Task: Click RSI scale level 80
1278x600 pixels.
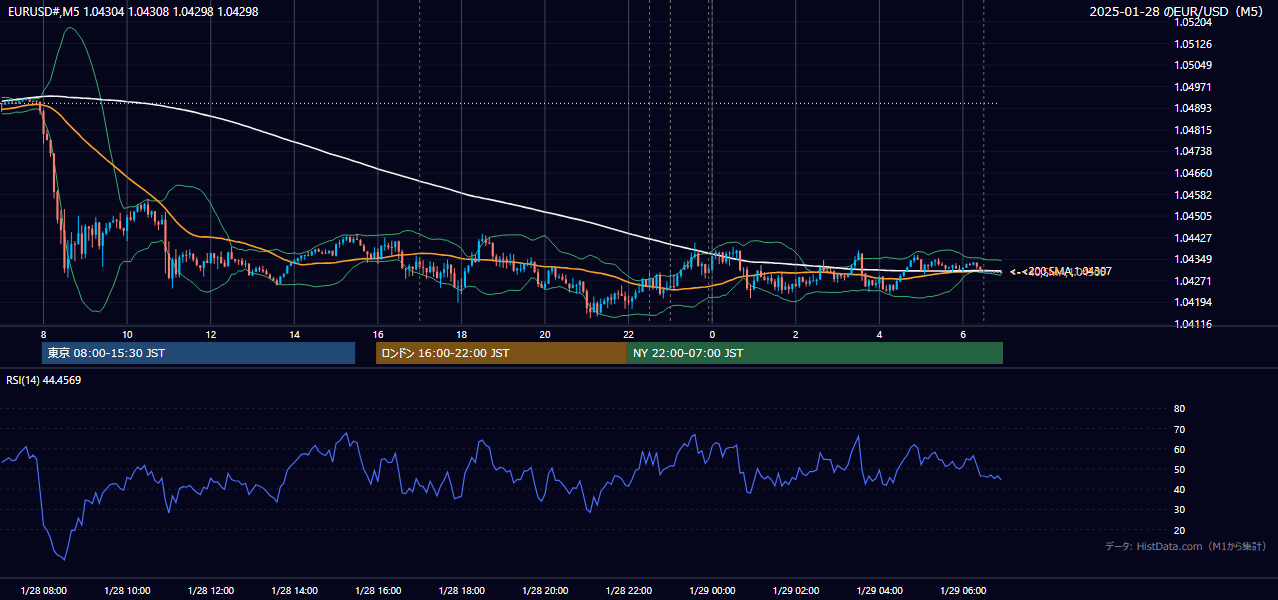Action: [1179, 409]
